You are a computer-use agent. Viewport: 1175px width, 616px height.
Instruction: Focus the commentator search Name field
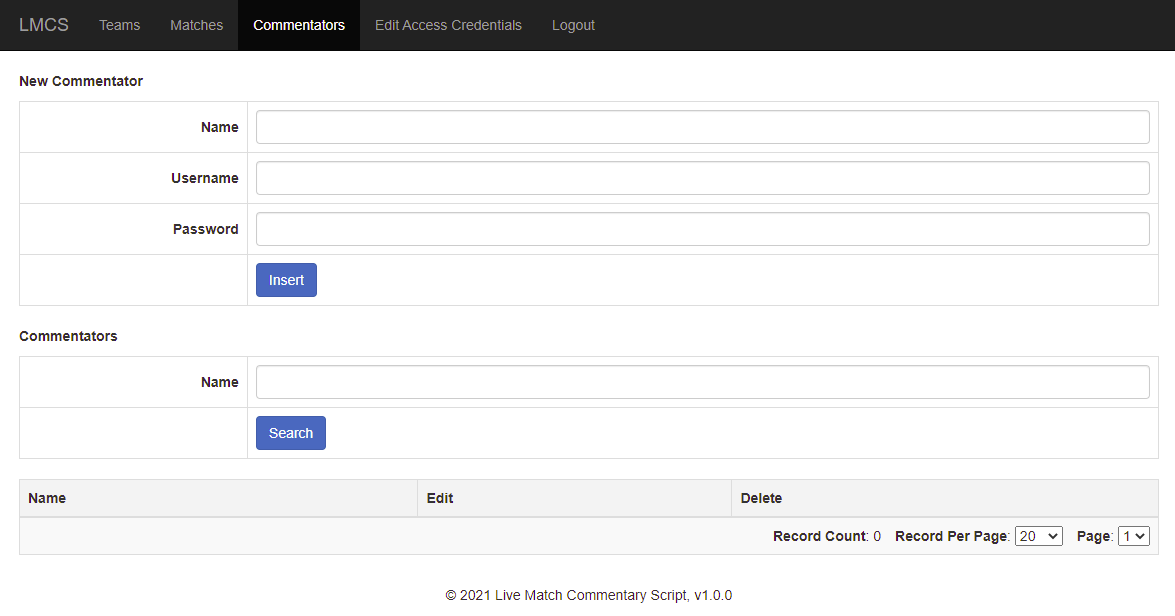(702, 382)
